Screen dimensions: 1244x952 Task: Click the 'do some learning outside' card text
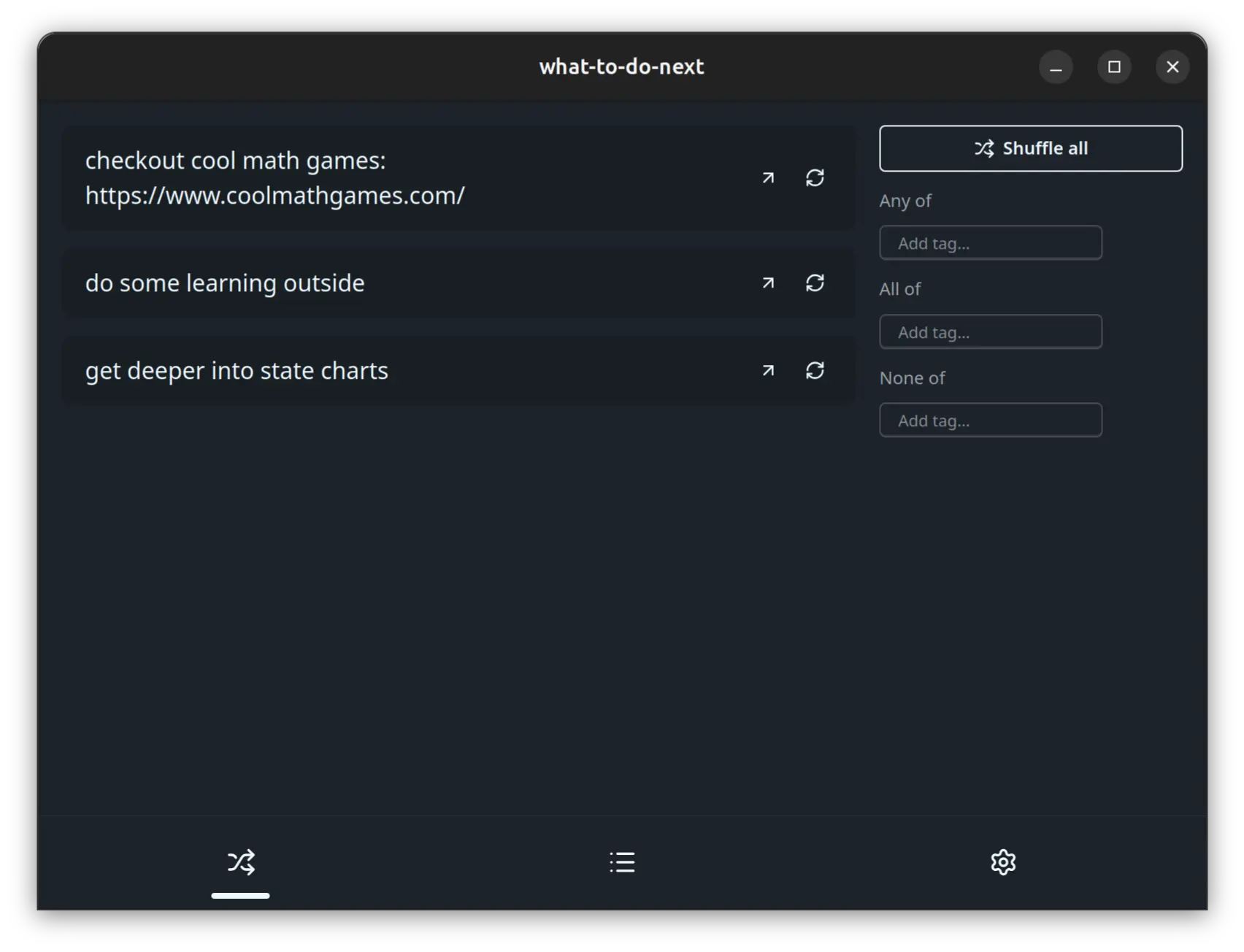[x=225, y=283]
